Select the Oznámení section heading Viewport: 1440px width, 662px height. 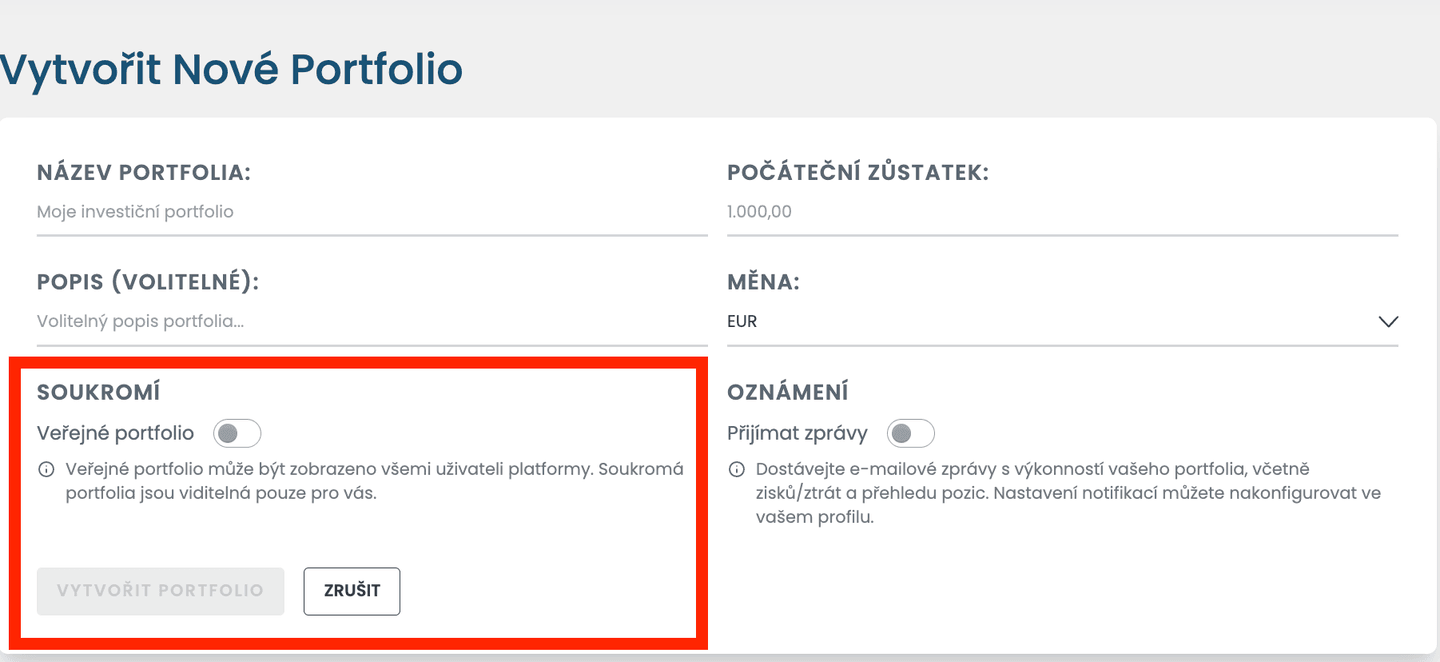coord(788,392)
